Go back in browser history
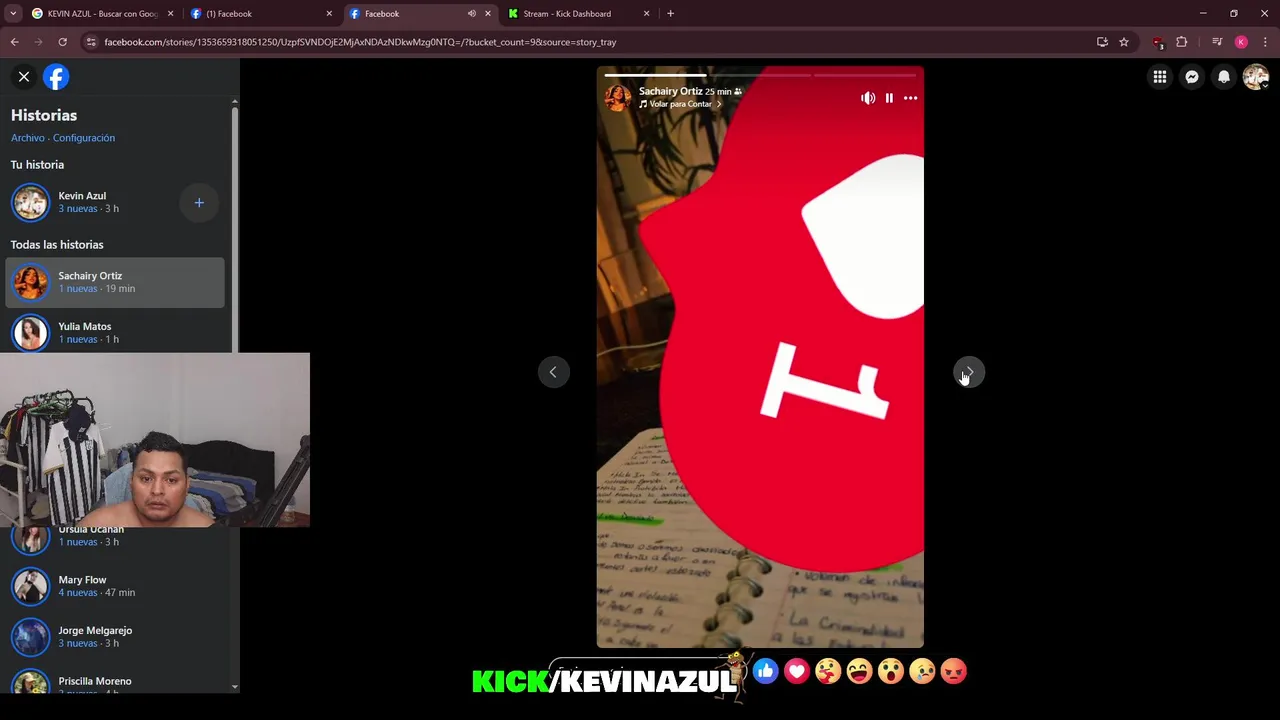Screen dimensions: 1280x720 coord(14,42)
